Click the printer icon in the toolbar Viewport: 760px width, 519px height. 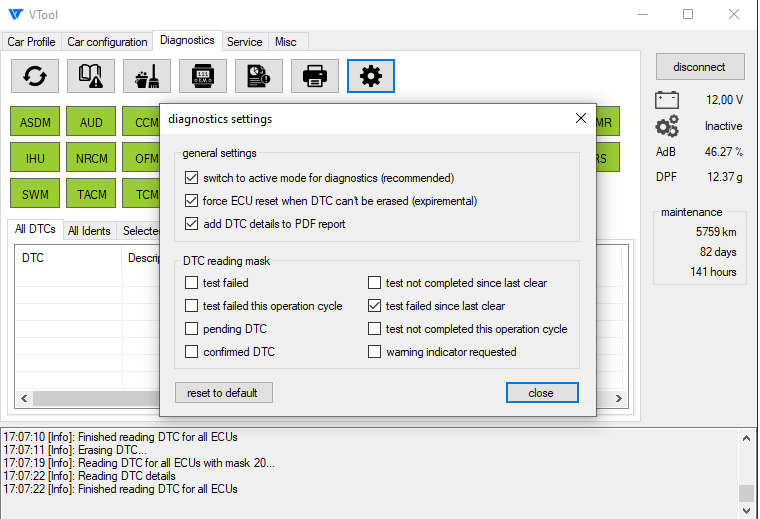click(315, 76)
